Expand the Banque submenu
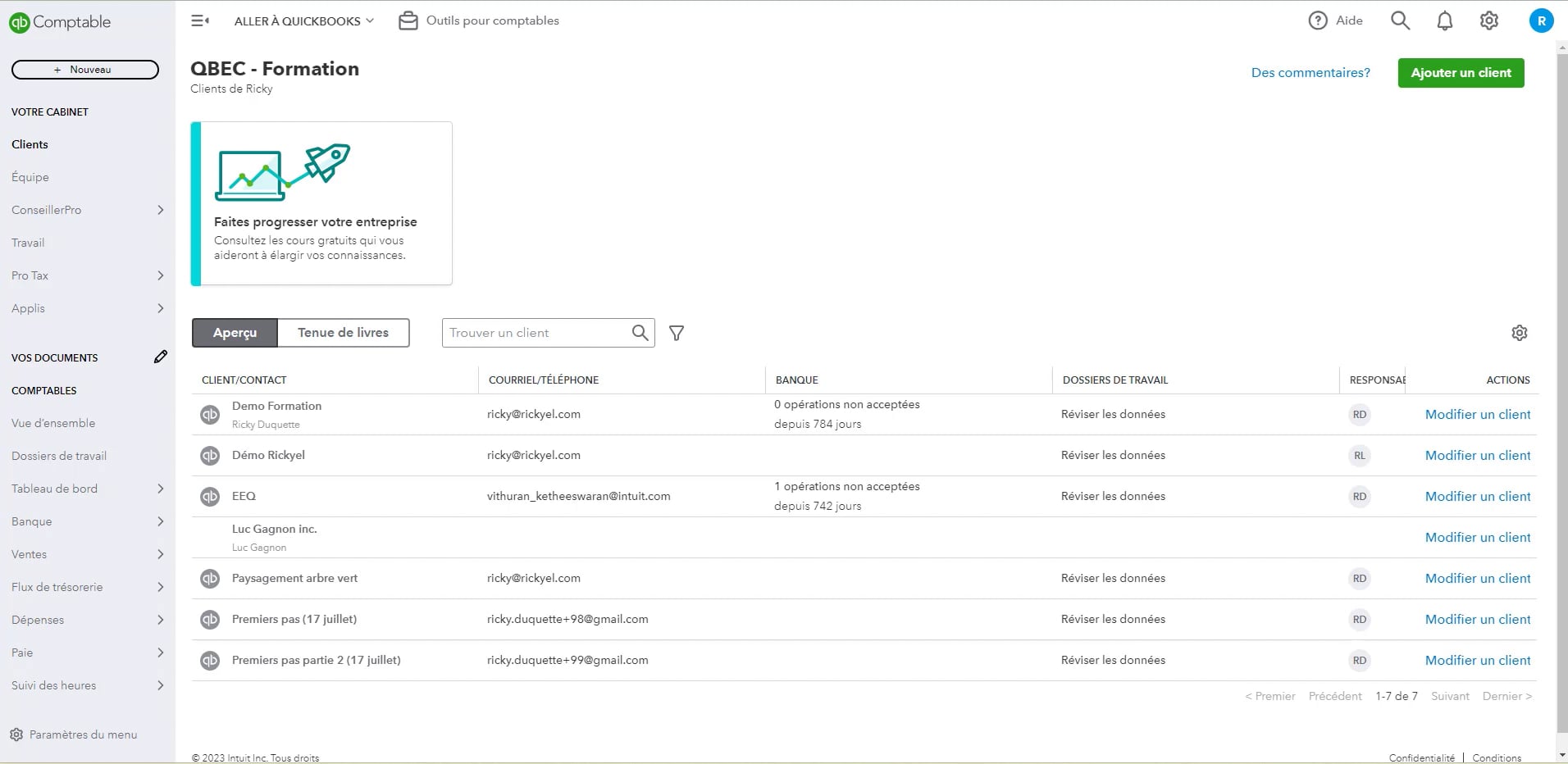The height and width of the screenshot is (764, 1568). pos(161,521)
